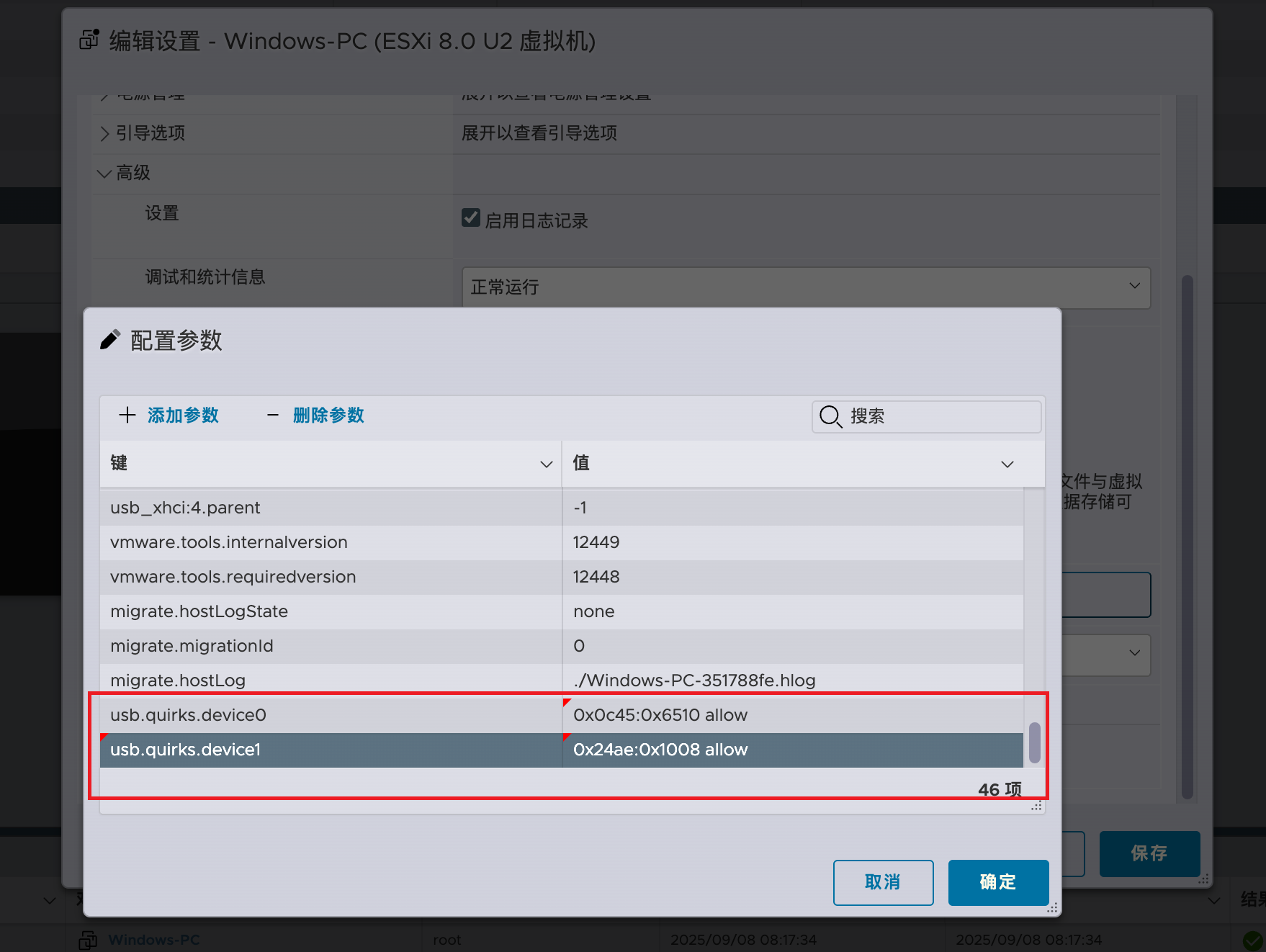Image resolution: width=1266 pixels, height=952 pixels.
Task: Click the resize grip of the parameters dialog
Action: (x=1052, y=908)
